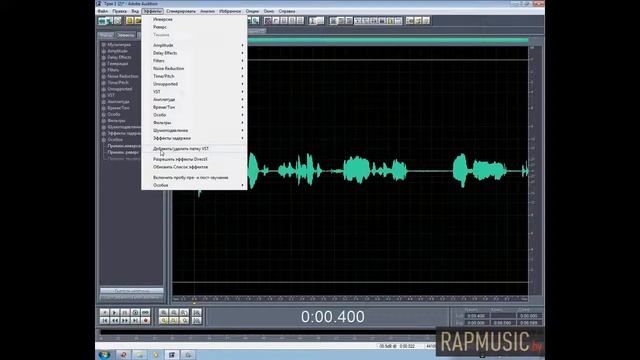The height and width of the screenshot is (360, 640).
Task: Click the Fast Forward transport button
Action: (x=125, y=321)
